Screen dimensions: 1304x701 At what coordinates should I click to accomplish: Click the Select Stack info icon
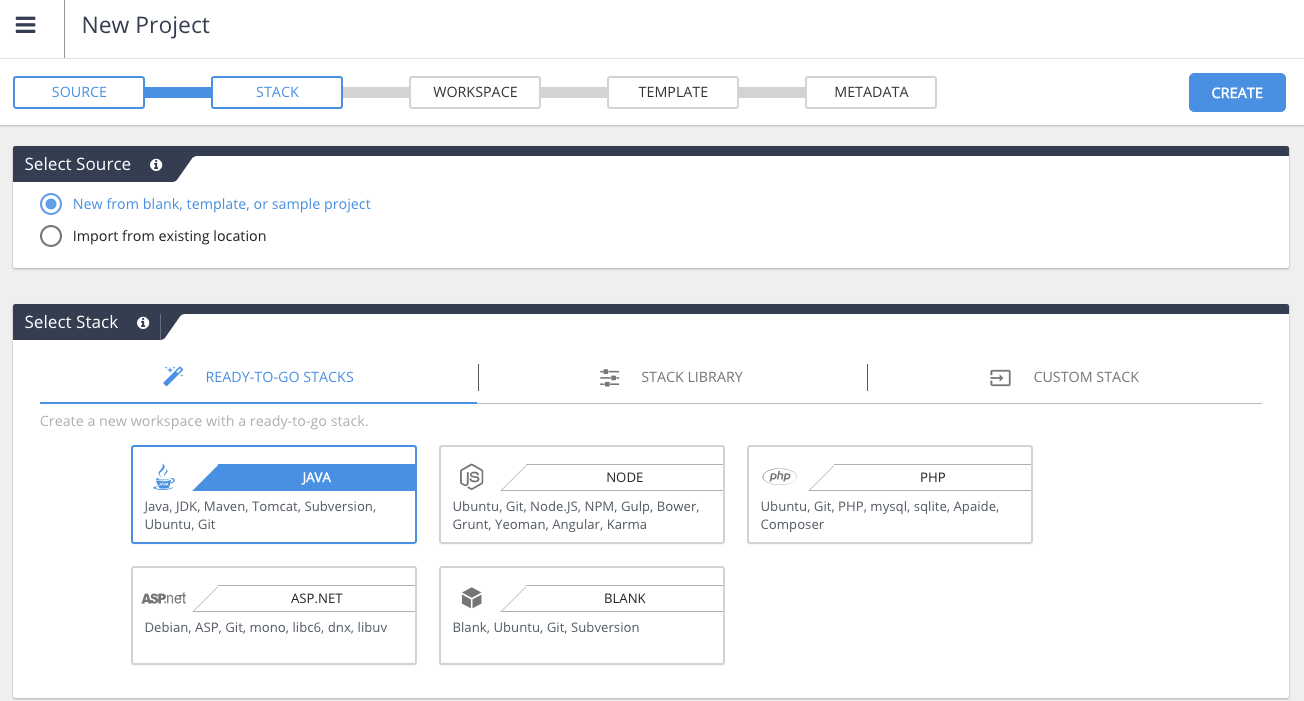143,323
